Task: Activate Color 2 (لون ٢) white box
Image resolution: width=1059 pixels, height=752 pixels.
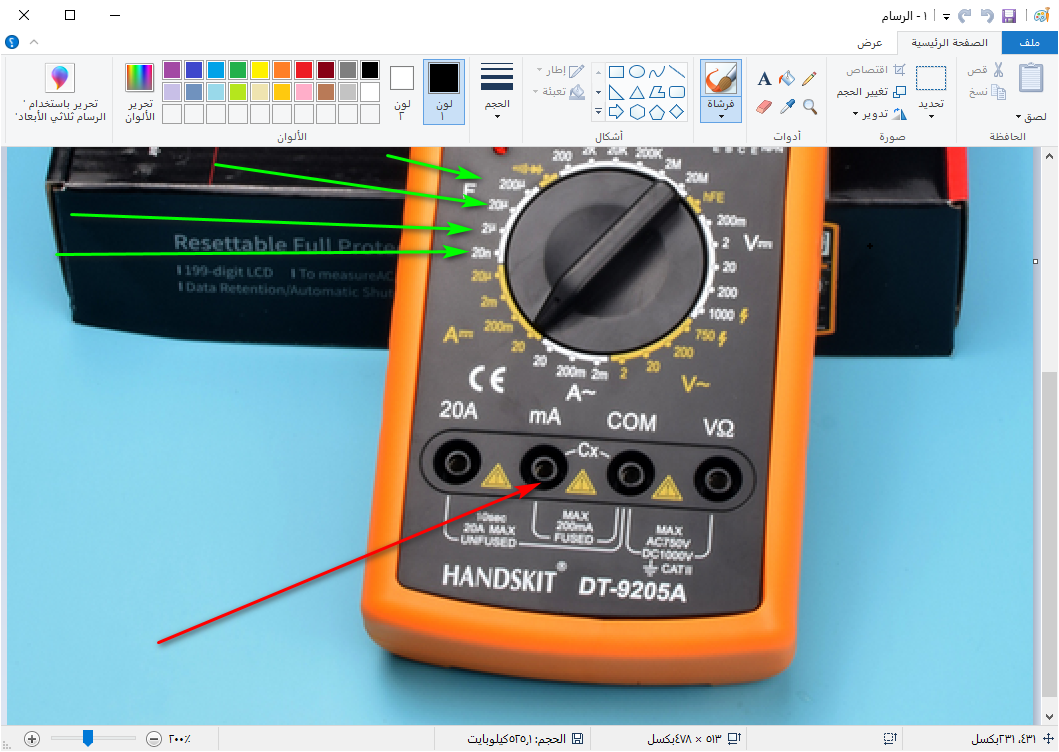Action: (401, 91)
